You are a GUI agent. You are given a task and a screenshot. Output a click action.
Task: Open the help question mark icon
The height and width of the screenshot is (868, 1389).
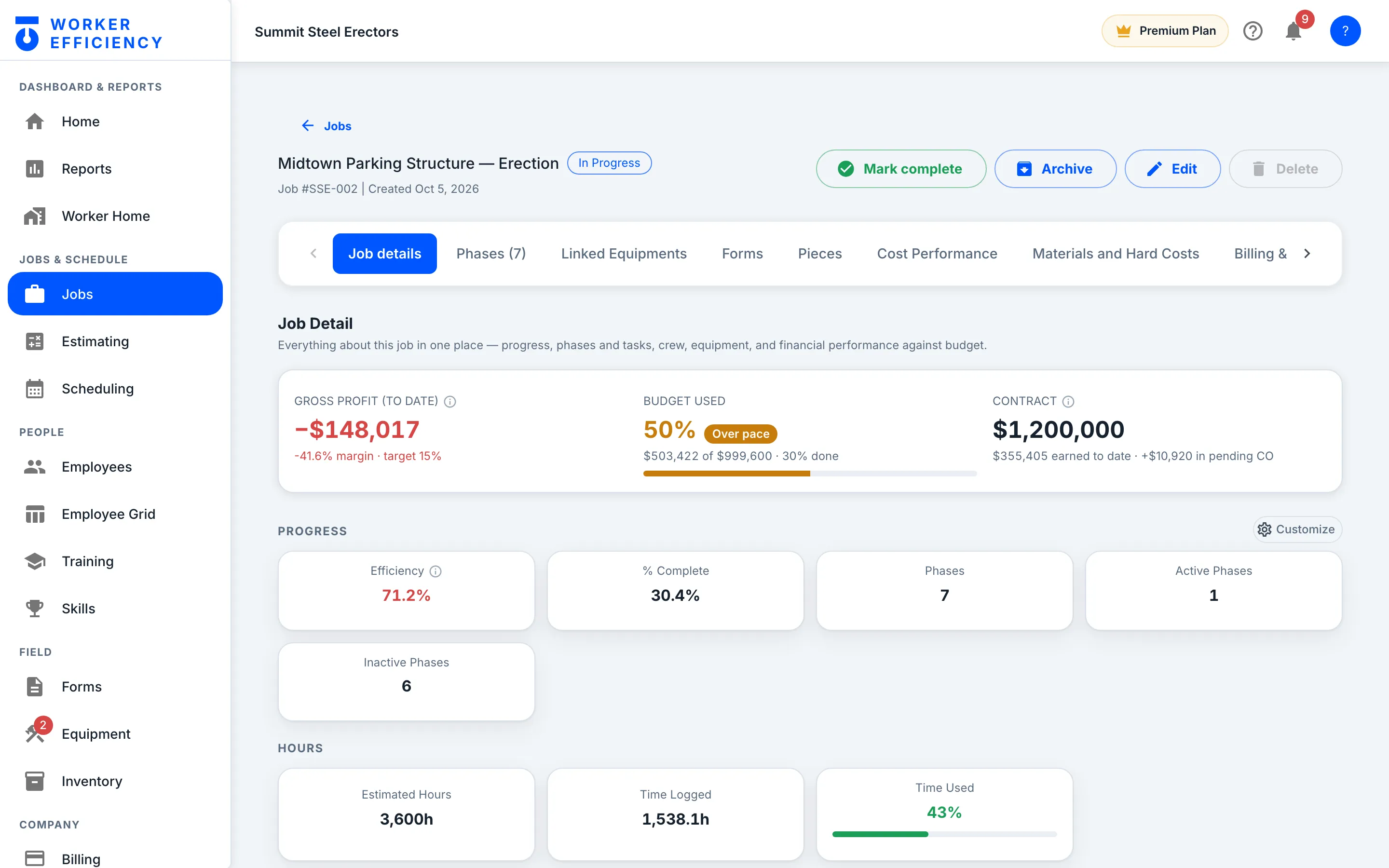1253,31
